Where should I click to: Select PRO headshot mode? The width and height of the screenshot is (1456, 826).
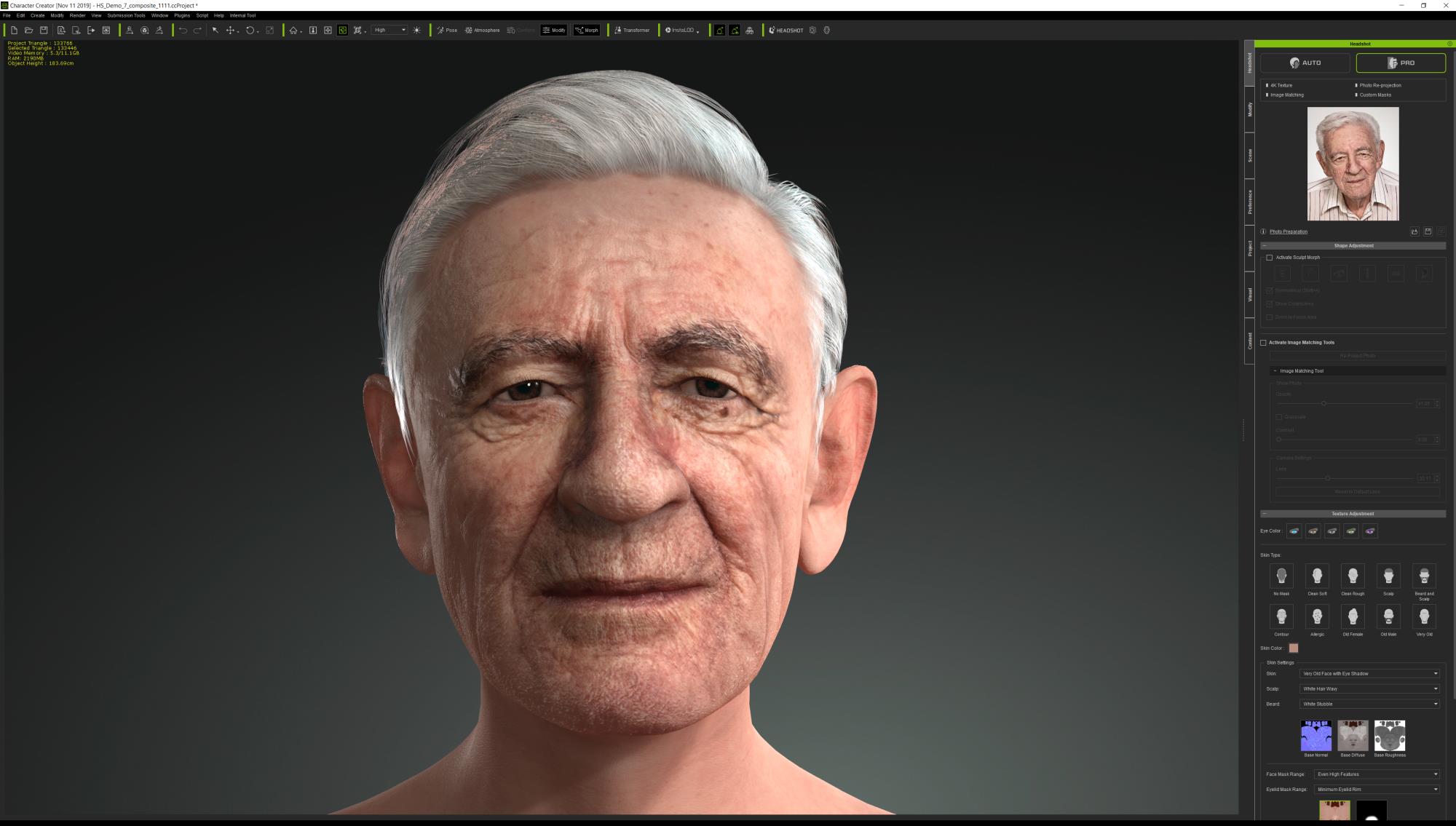(1401, 63)
